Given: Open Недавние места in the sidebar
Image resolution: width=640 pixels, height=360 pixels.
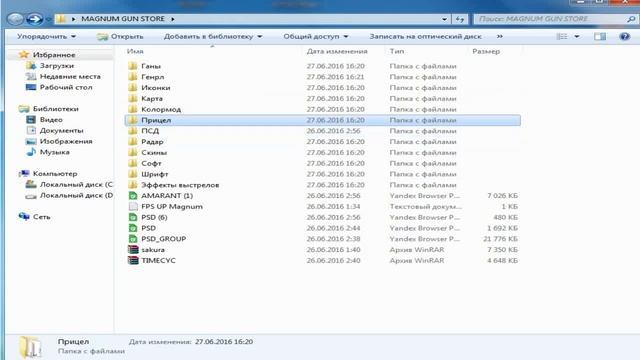Looking at the screenshot, I should pyautogui.click(x=70, y=76).
